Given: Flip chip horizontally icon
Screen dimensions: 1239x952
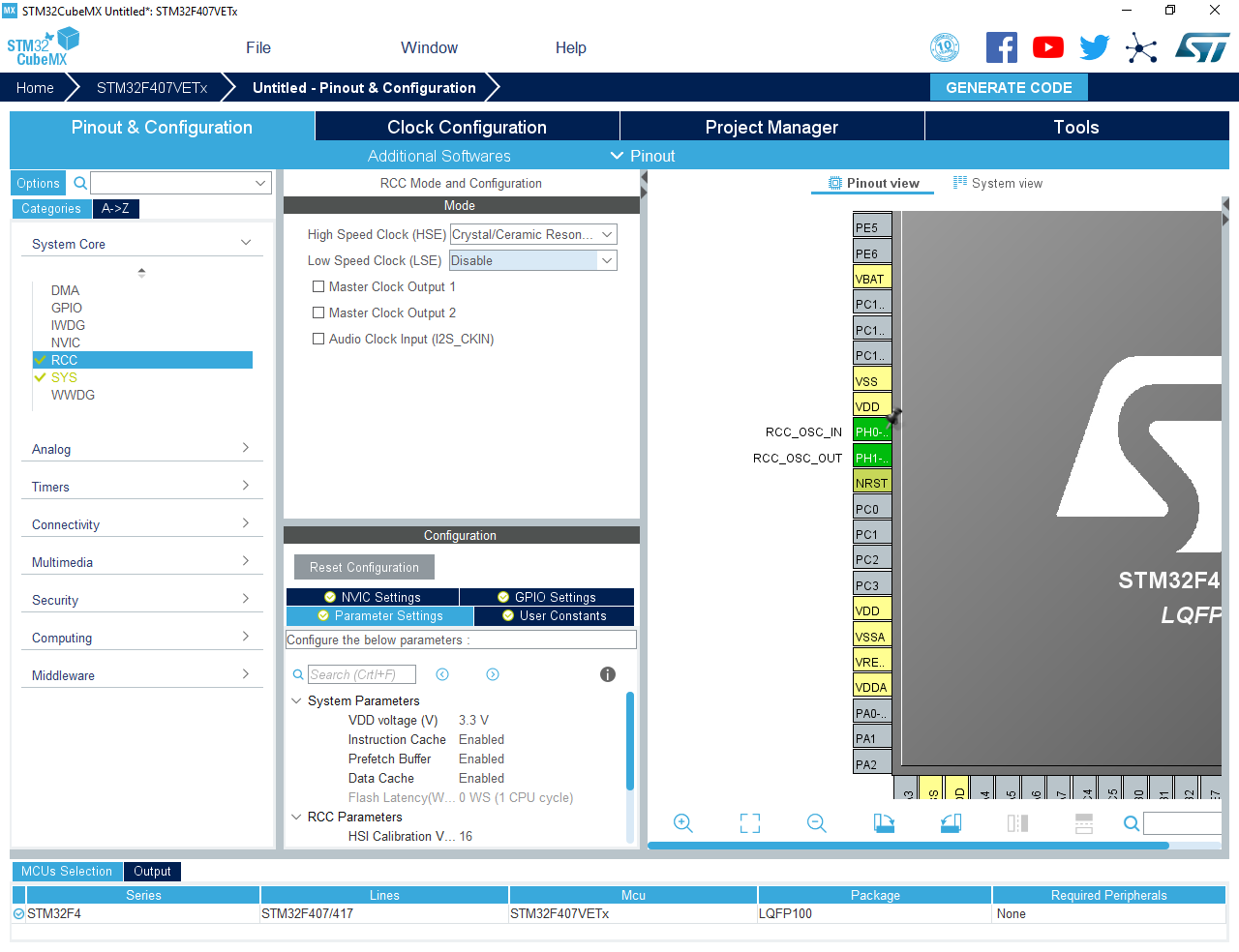Looking at the screenshot, I should 1017,823.
